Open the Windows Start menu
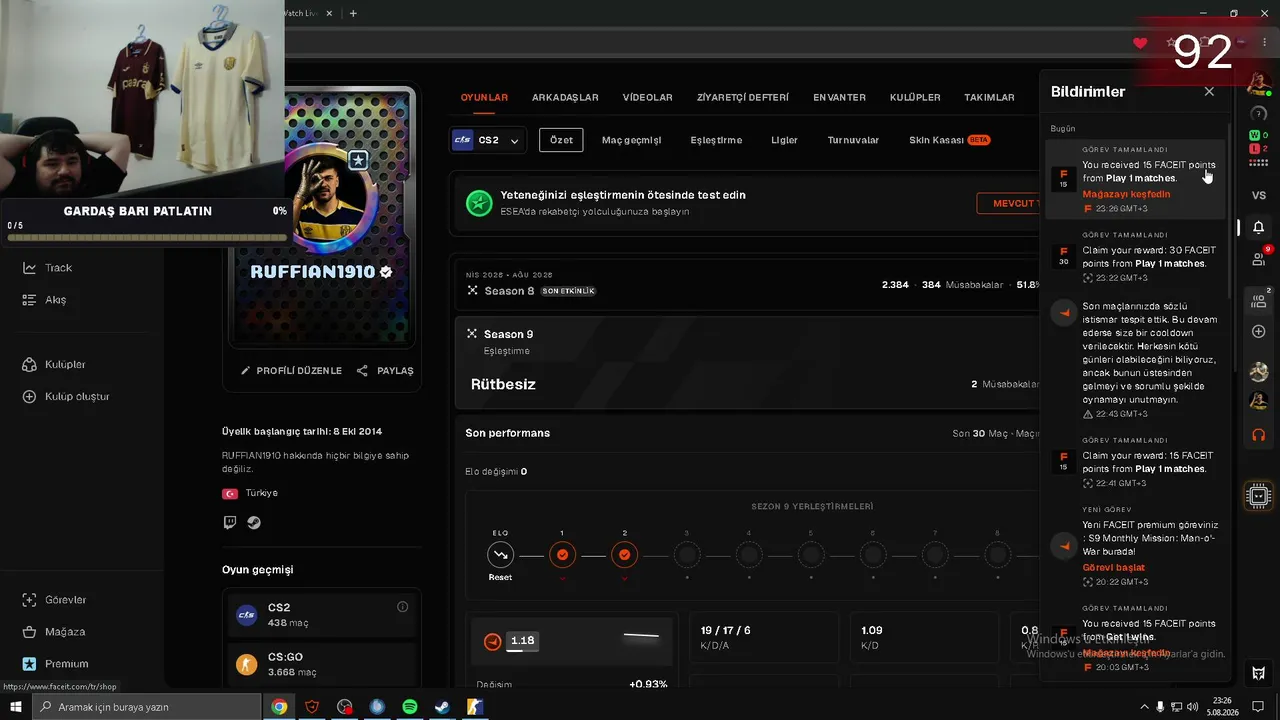This screenshot has height=720, width=1280. (15, 706)
